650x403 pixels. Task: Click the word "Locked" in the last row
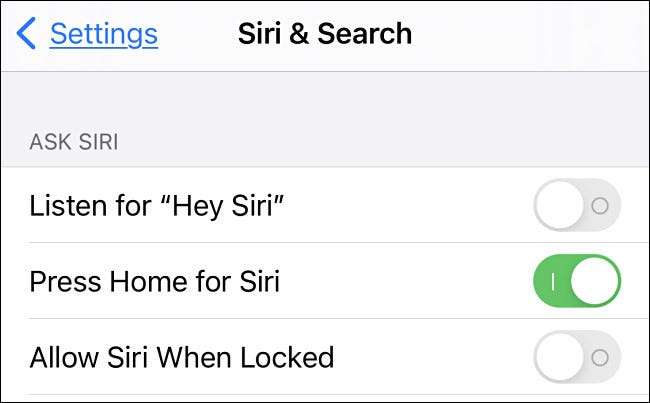pos(287,357)
